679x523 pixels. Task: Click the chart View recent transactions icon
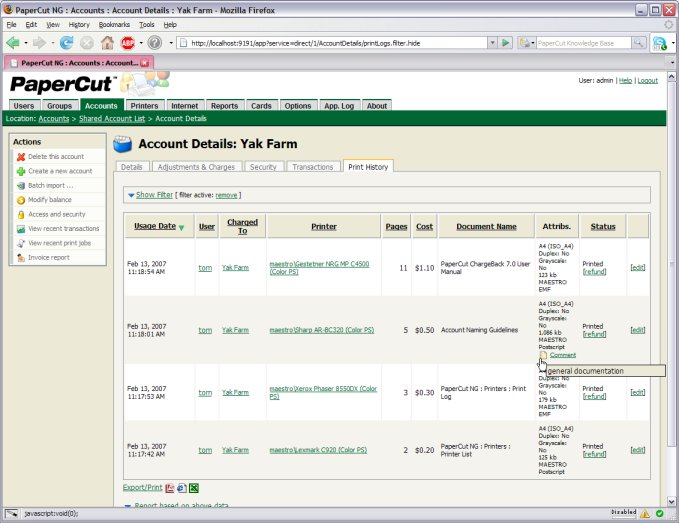click(x=21, y=229)
